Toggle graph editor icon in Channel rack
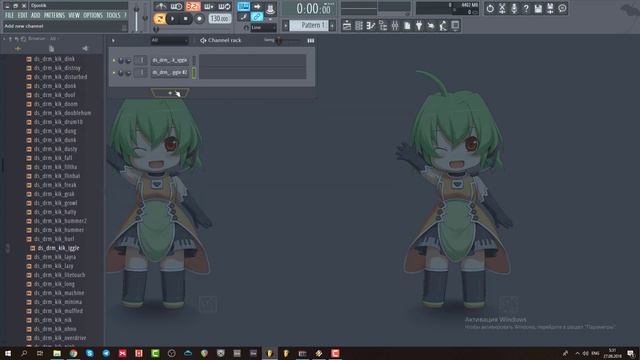Viewport: 640px width, 360px height. 311,40
